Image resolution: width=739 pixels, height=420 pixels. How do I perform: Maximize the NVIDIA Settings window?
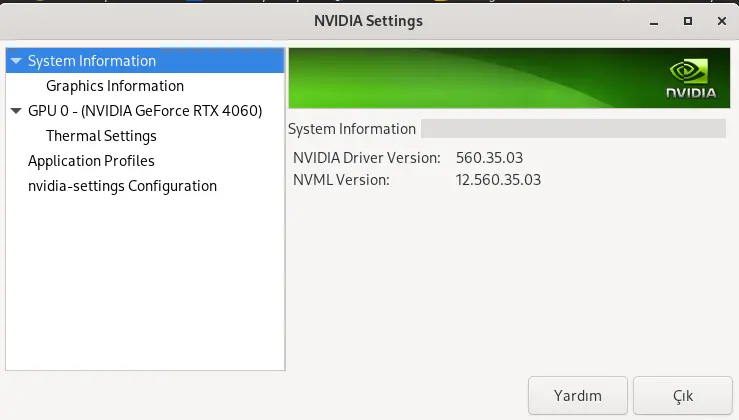point(688,21)
